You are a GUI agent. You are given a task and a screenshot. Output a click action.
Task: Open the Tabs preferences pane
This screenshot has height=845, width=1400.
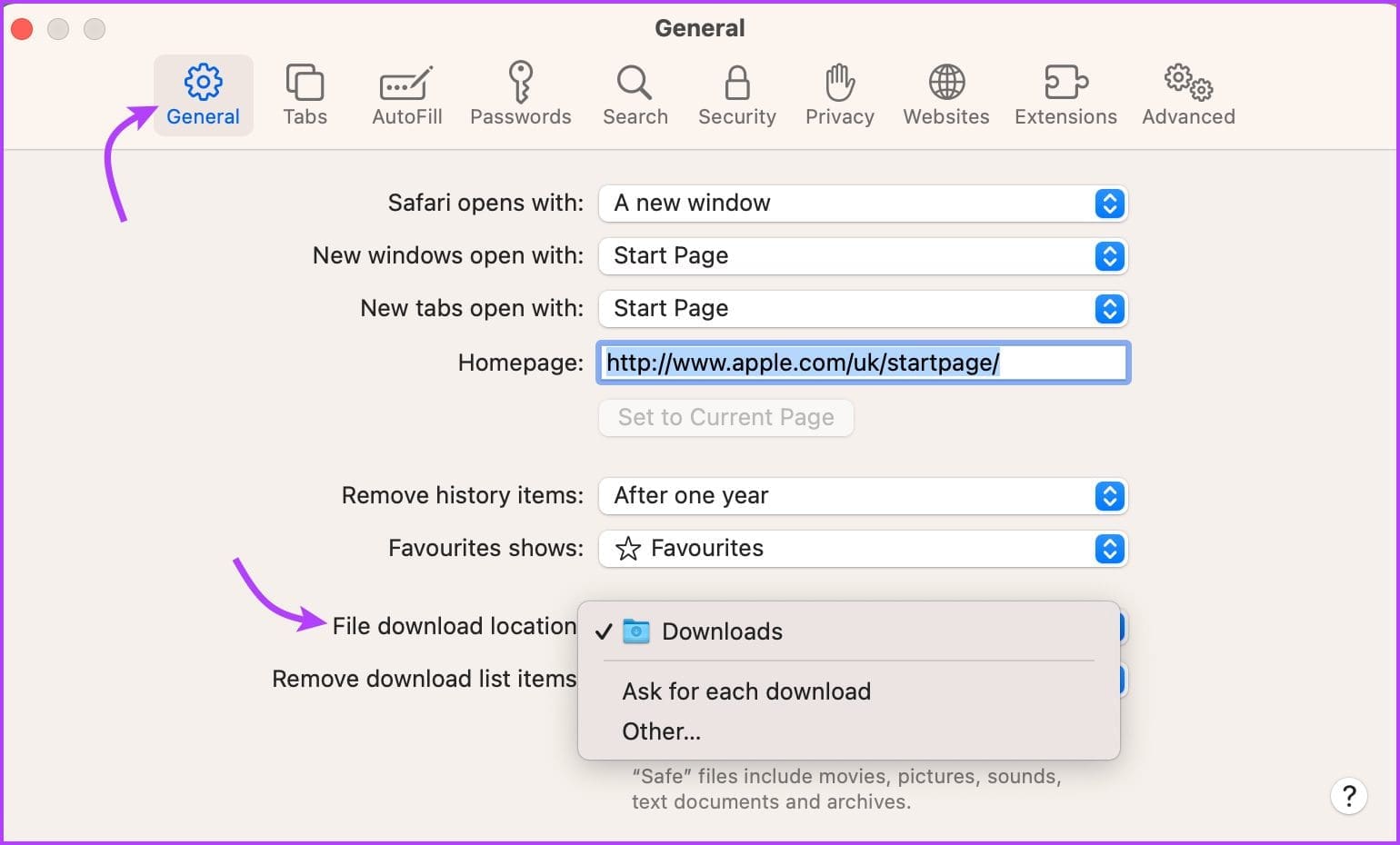point(305,95)
